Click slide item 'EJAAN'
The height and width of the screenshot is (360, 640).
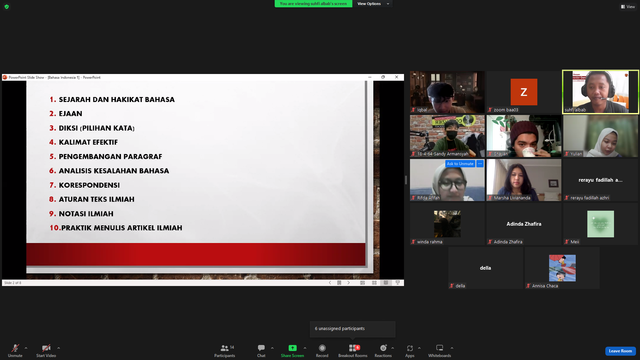tap(71, 114)
